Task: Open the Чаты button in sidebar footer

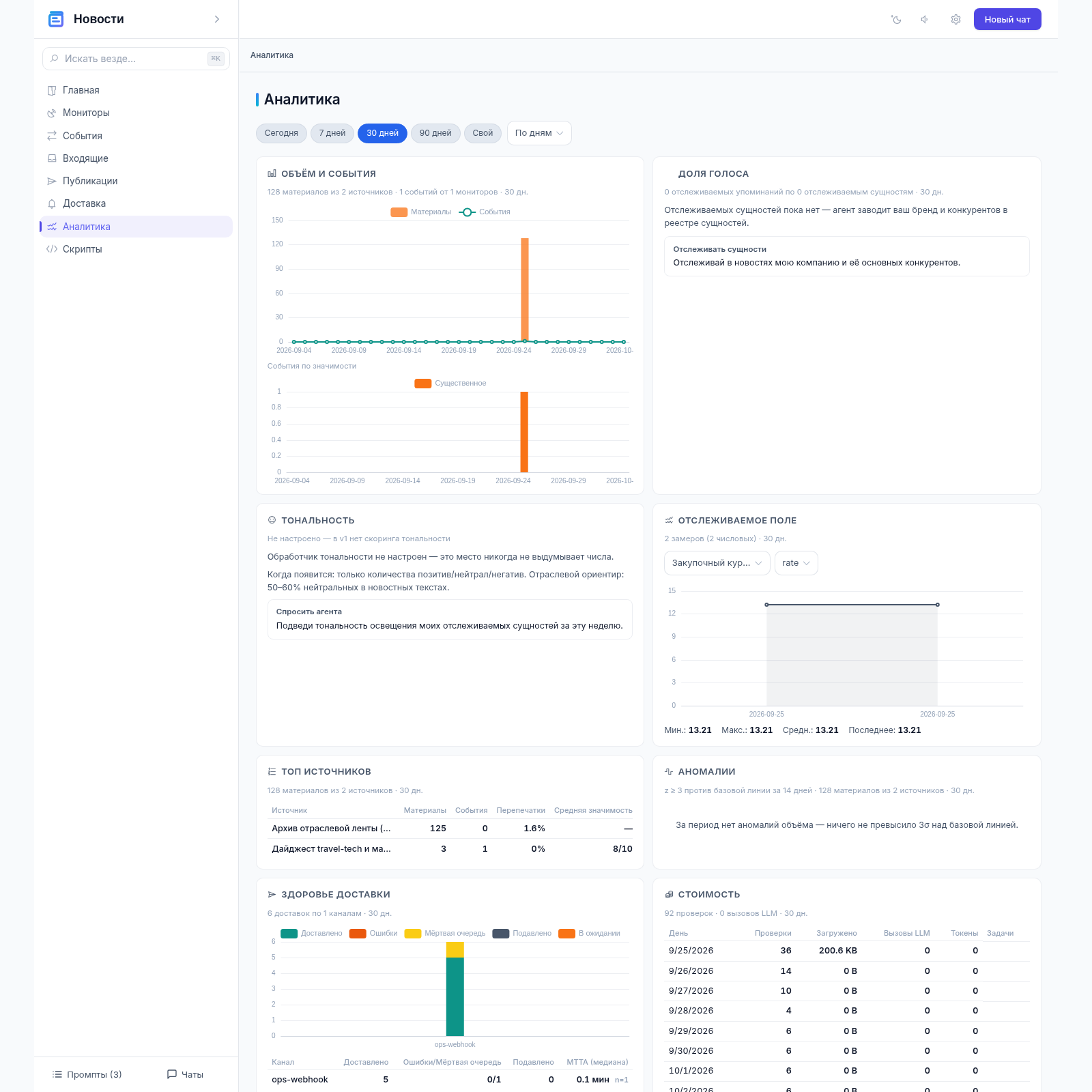Action: pyautogui.click(x=186, y=1074)
